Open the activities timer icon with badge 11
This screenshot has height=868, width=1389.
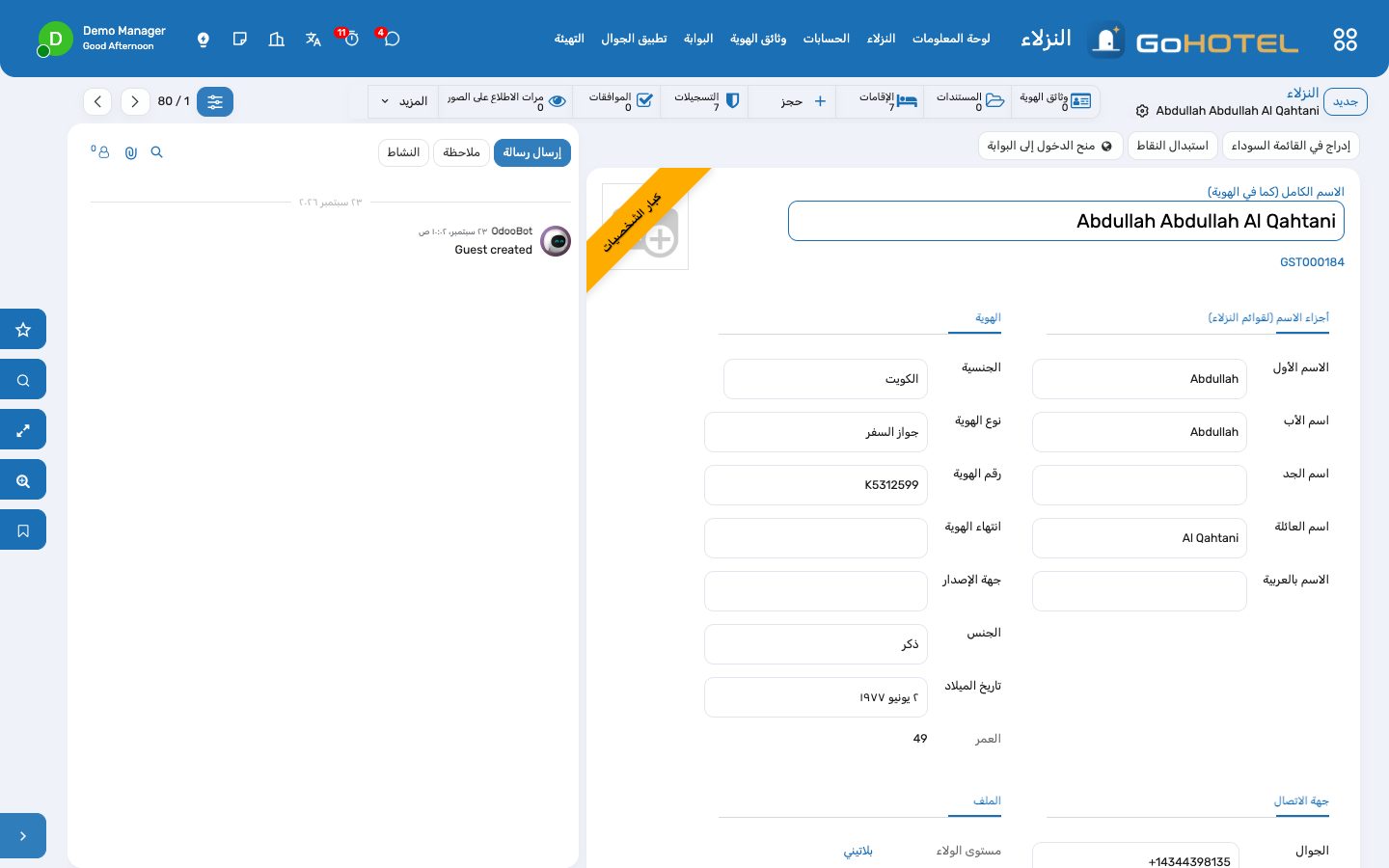coord(351,39)
